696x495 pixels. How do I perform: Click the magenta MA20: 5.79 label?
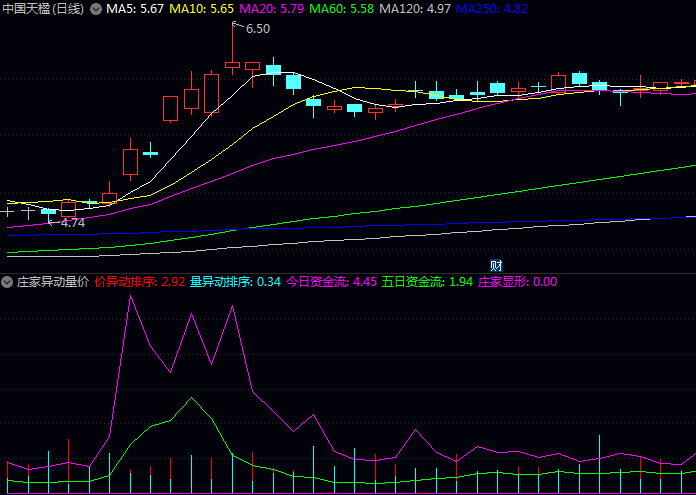click(272, 9)
